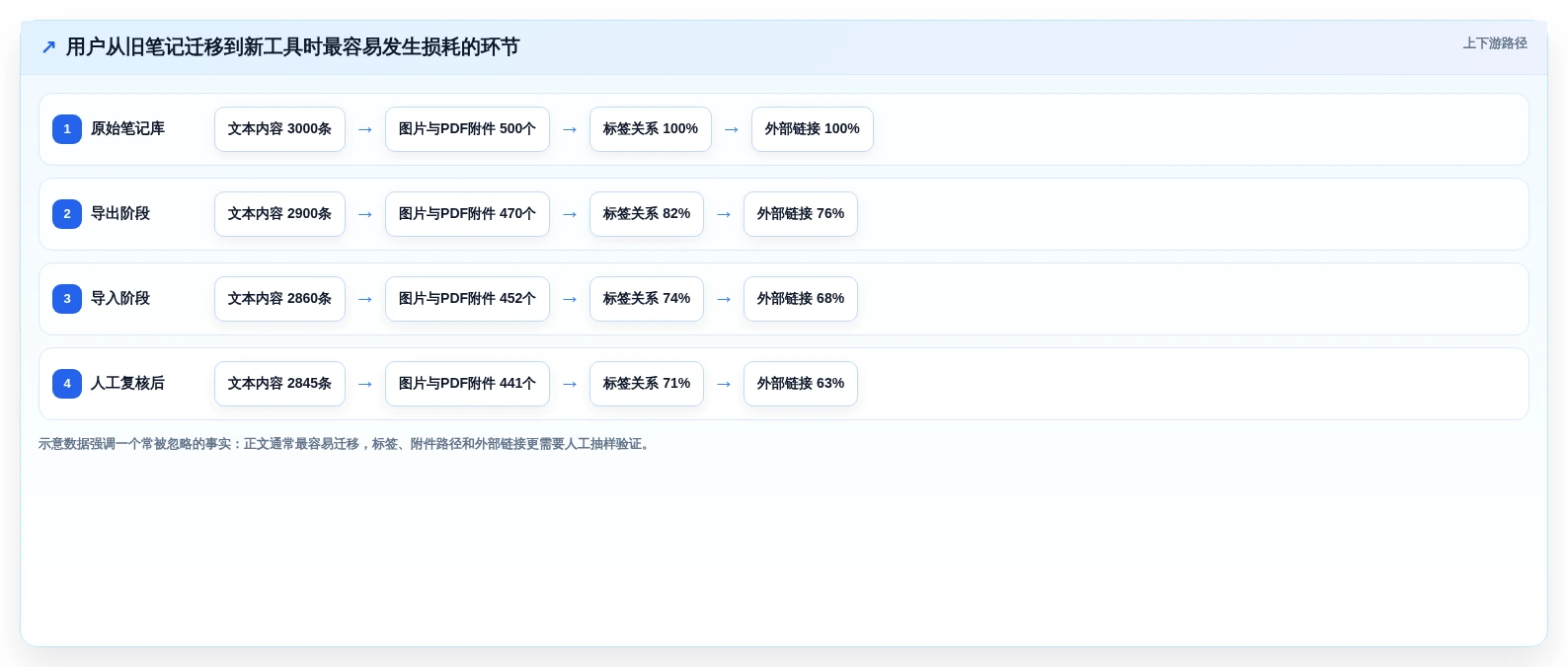Click the 人工复核后 row label
The height and width of the screenshot is (667, 1568).
tap(127, 384)
